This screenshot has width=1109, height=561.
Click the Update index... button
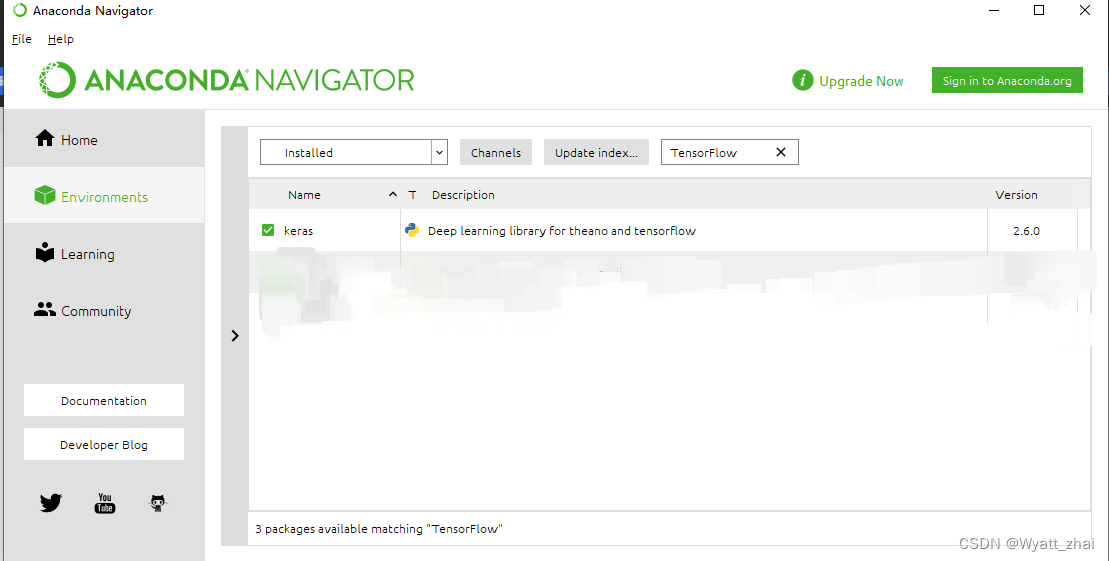(596, 152)
